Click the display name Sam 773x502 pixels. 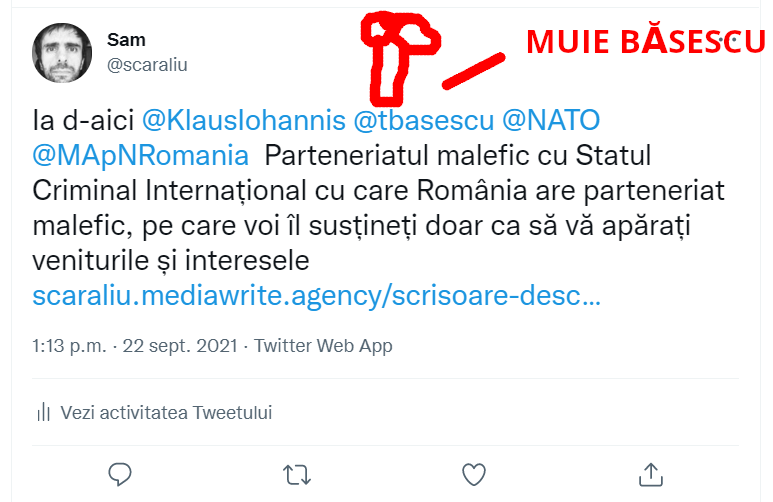126,40
